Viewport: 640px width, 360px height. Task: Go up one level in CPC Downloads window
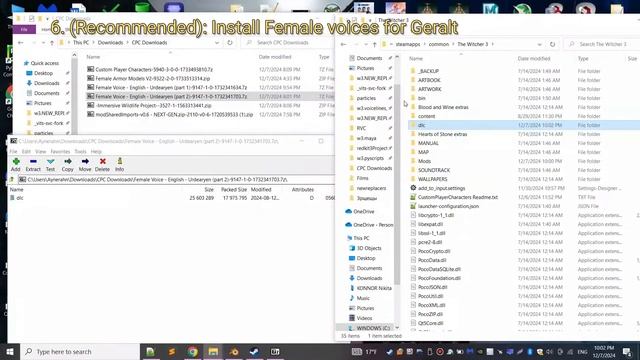(52, 42)
